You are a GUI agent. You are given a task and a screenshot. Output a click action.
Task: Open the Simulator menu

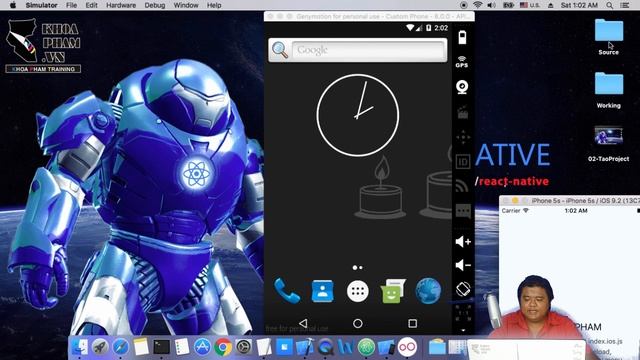point(42,5)
